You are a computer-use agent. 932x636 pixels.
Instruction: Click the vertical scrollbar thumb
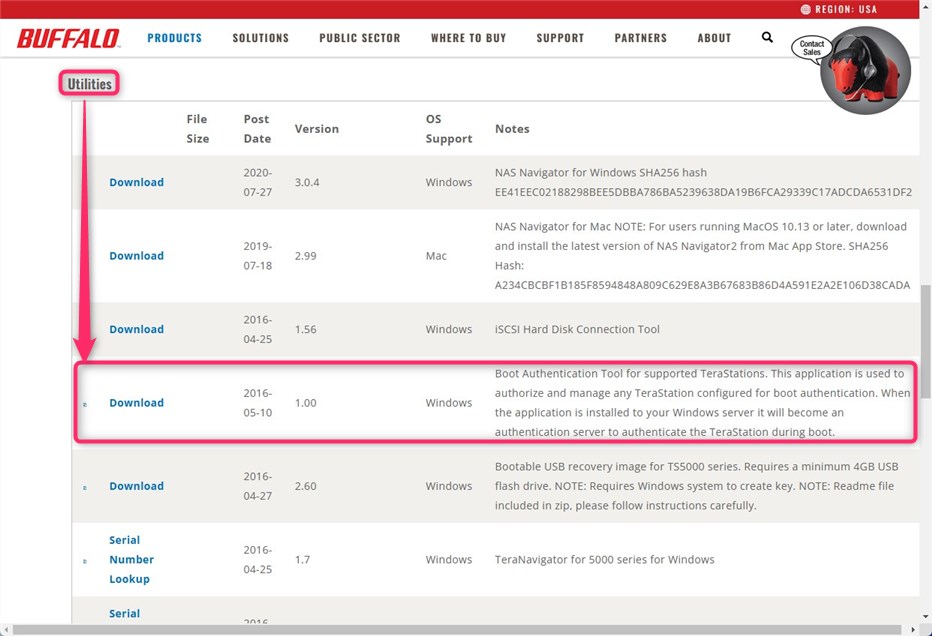pos(925,341)
